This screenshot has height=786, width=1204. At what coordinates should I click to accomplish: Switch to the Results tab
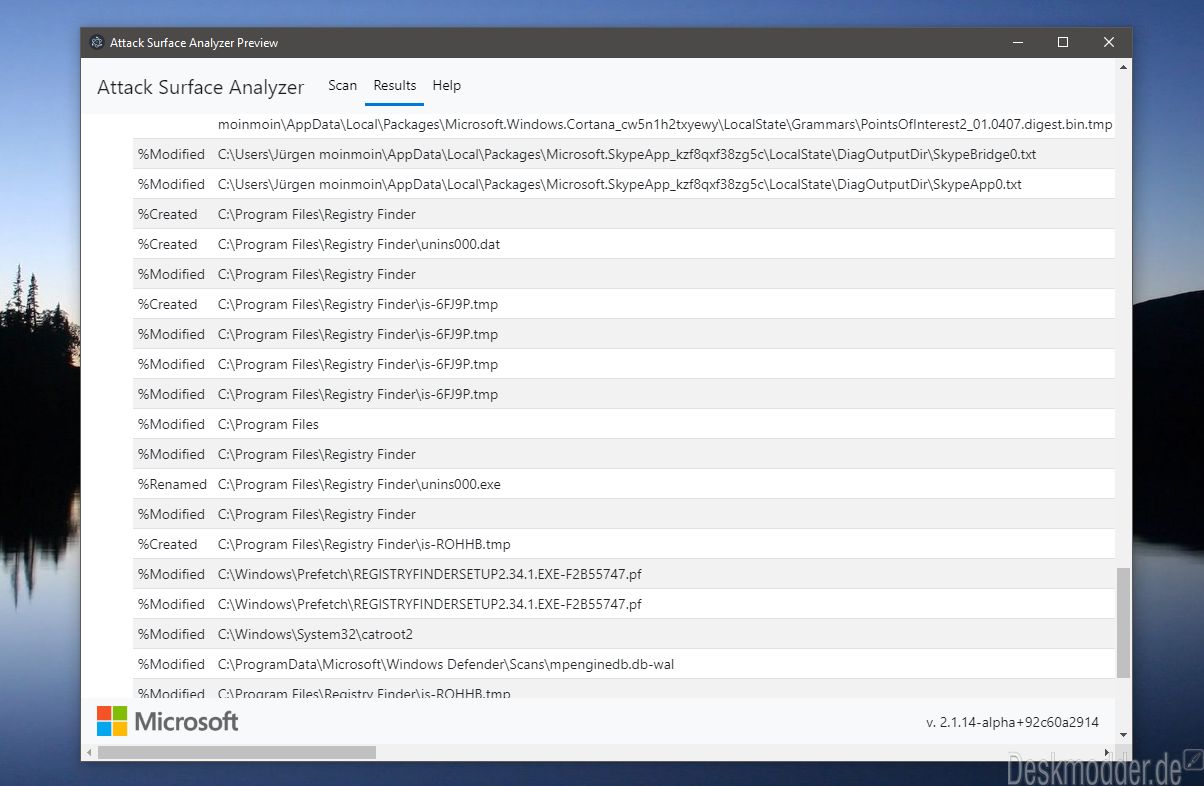point(395,86)
